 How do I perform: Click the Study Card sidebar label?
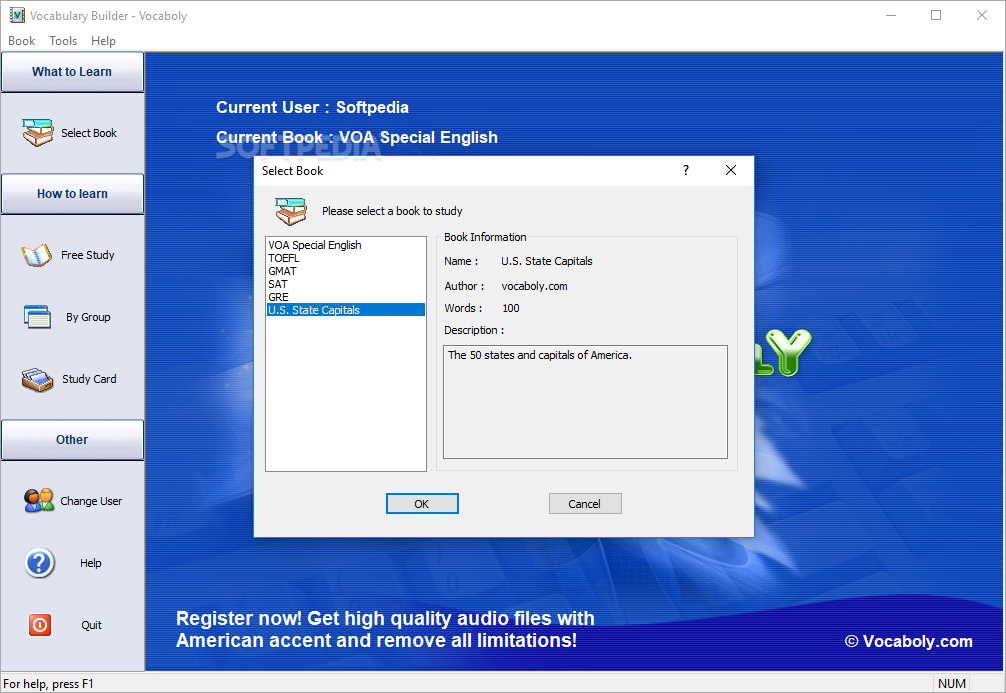[x=89, y=379]
